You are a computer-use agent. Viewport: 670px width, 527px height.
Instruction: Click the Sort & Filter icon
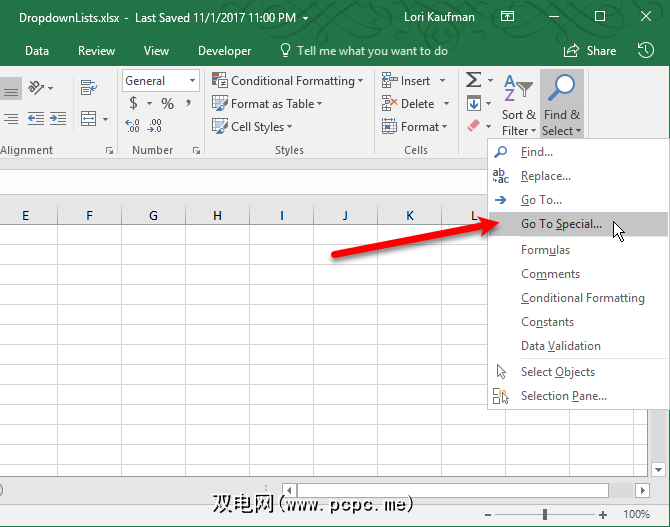518,105
